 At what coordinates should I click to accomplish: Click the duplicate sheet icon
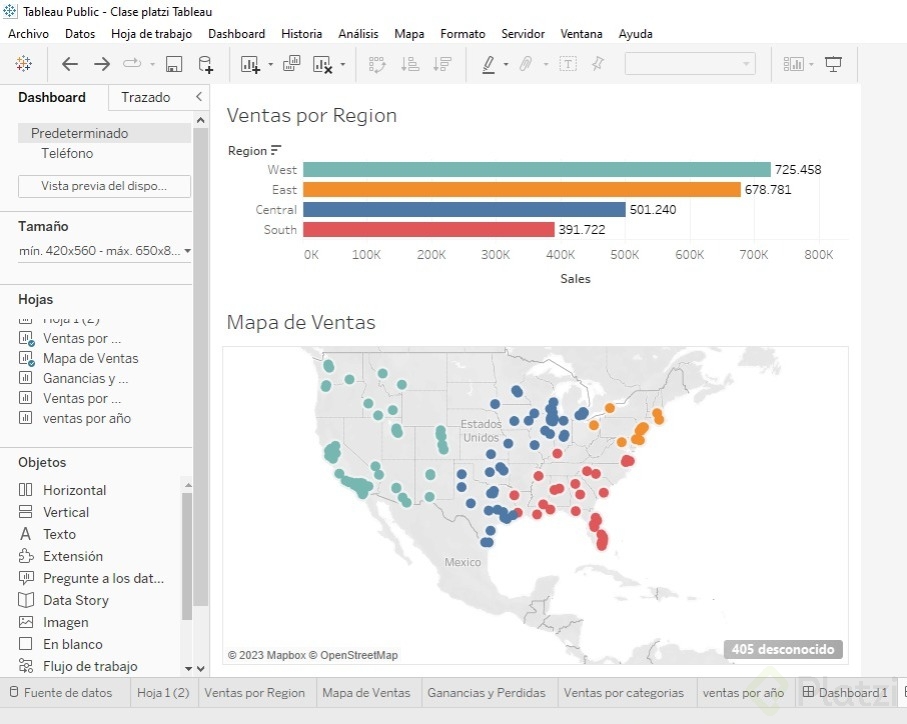292,63
